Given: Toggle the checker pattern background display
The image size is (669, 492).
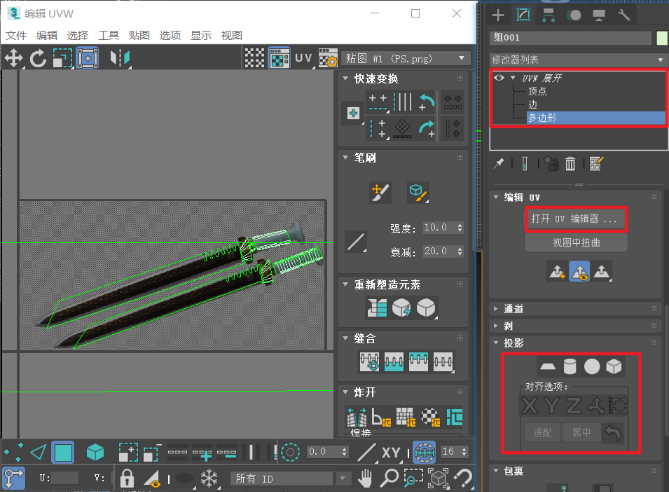Looking at the screenshot, I should coord(255,58).
